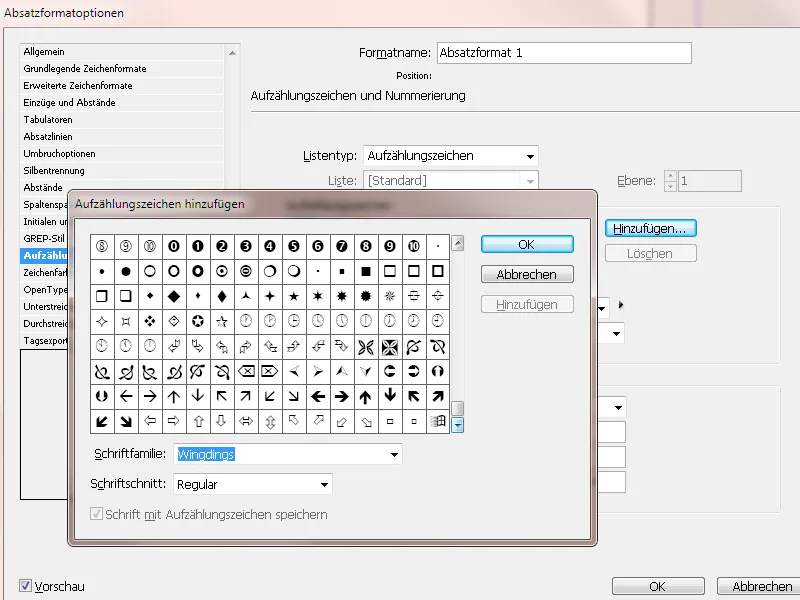Pick the black circled digit 5 glyph
This screenshot has height=600, width=800.
[294, 246]
